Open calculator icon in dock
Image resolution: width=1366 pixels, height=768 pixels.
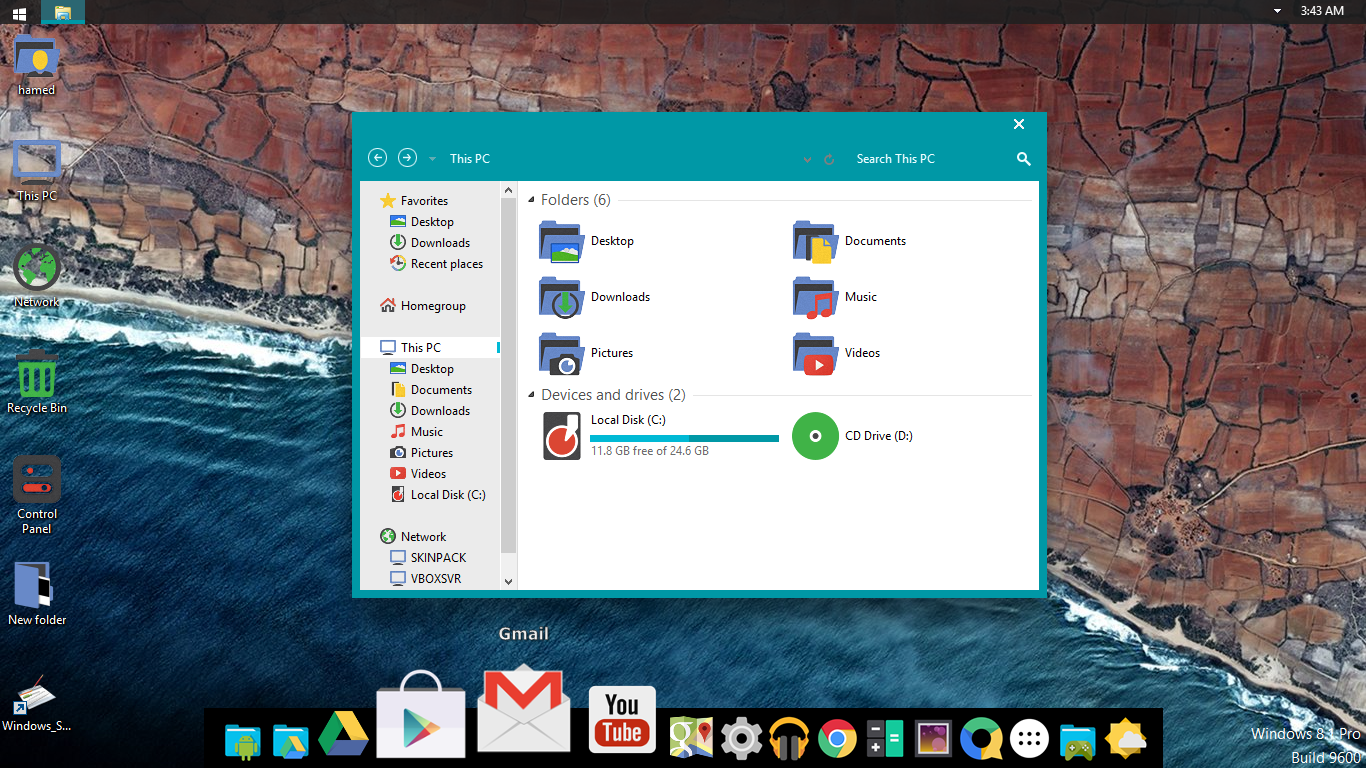pyautogui.click(x=885, y=739)
